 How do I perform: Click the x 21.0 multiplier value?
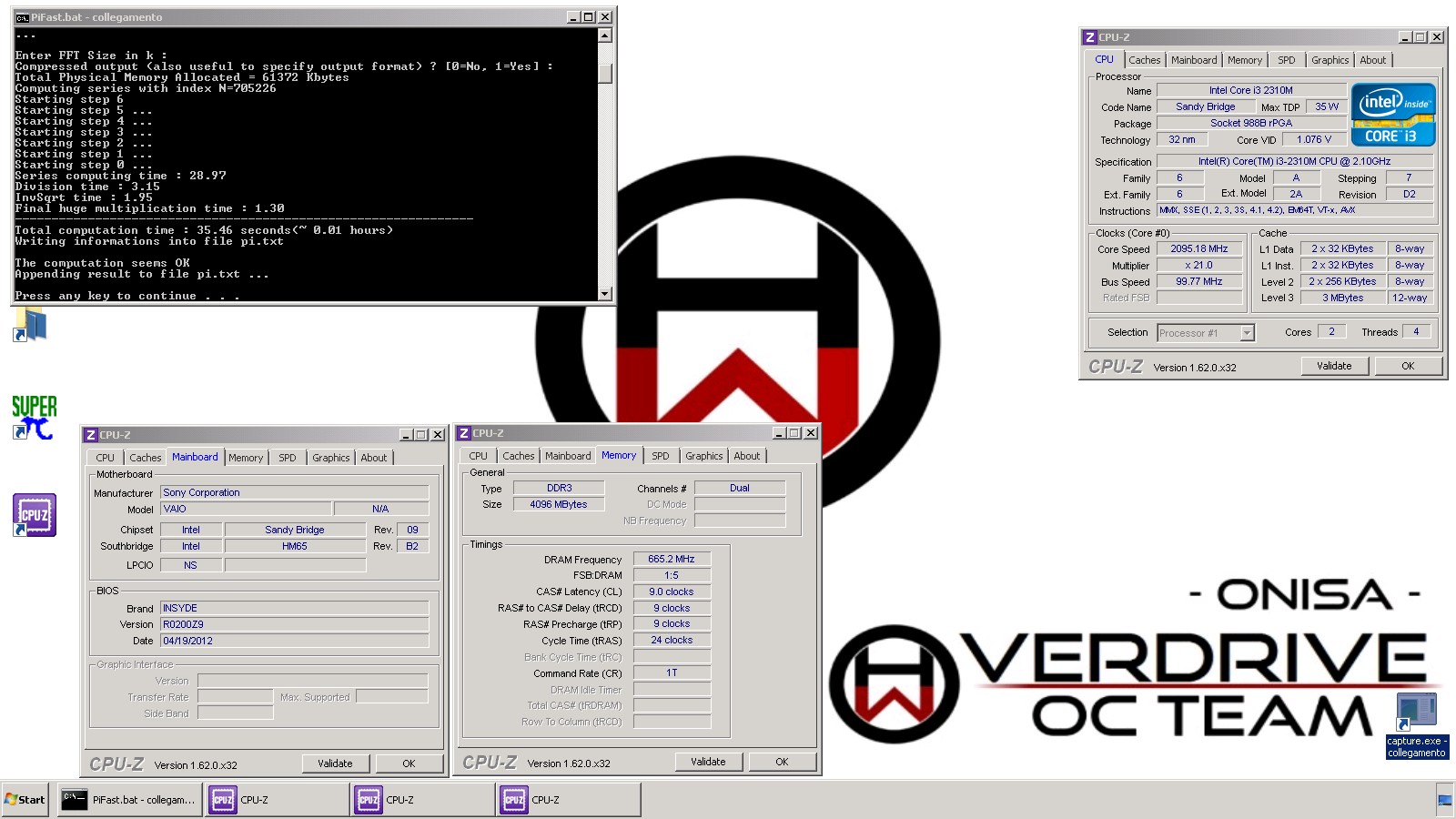[1198, 265]
